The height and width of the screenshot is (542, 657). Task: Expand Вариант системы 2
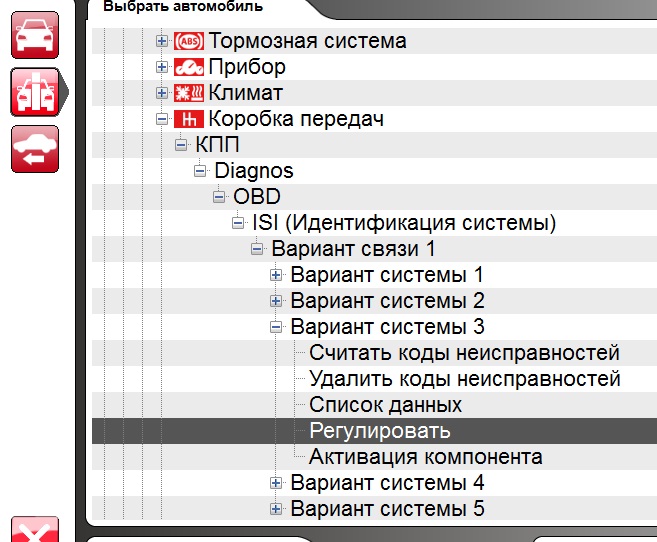click(x=276, y=301)
